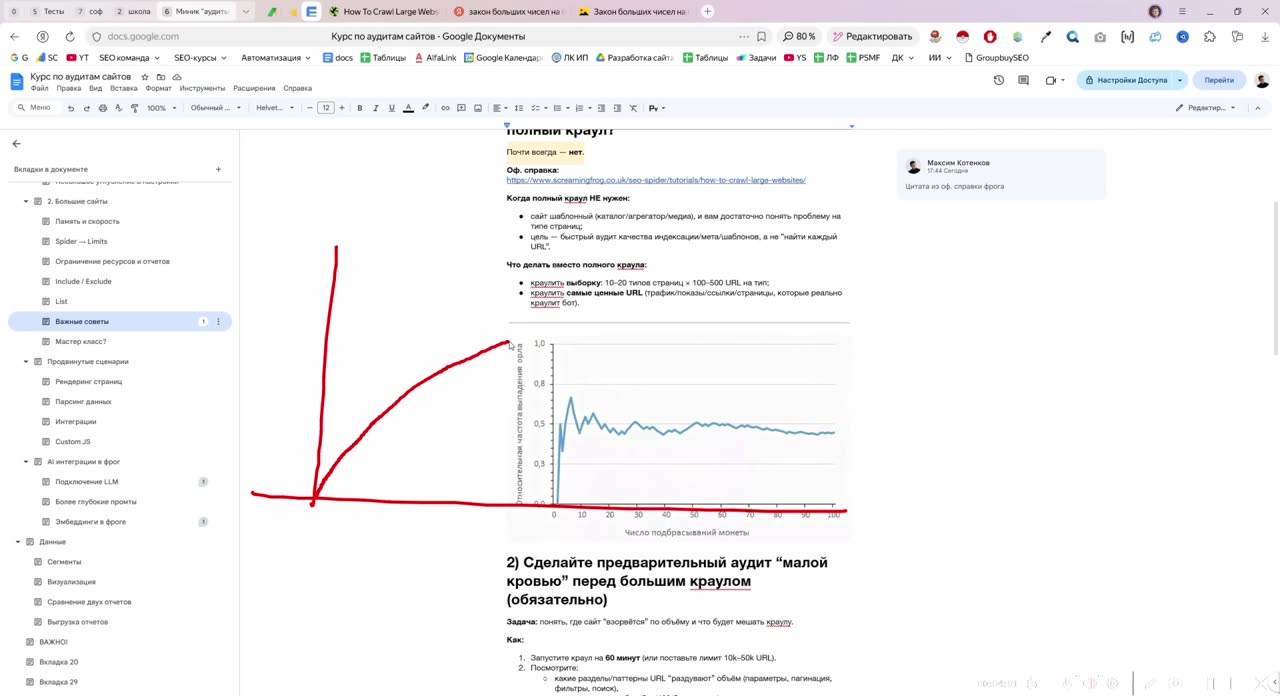Open the paragraph style dropdown Обычный
This screenshot has width=1280, height=696.
215,108
